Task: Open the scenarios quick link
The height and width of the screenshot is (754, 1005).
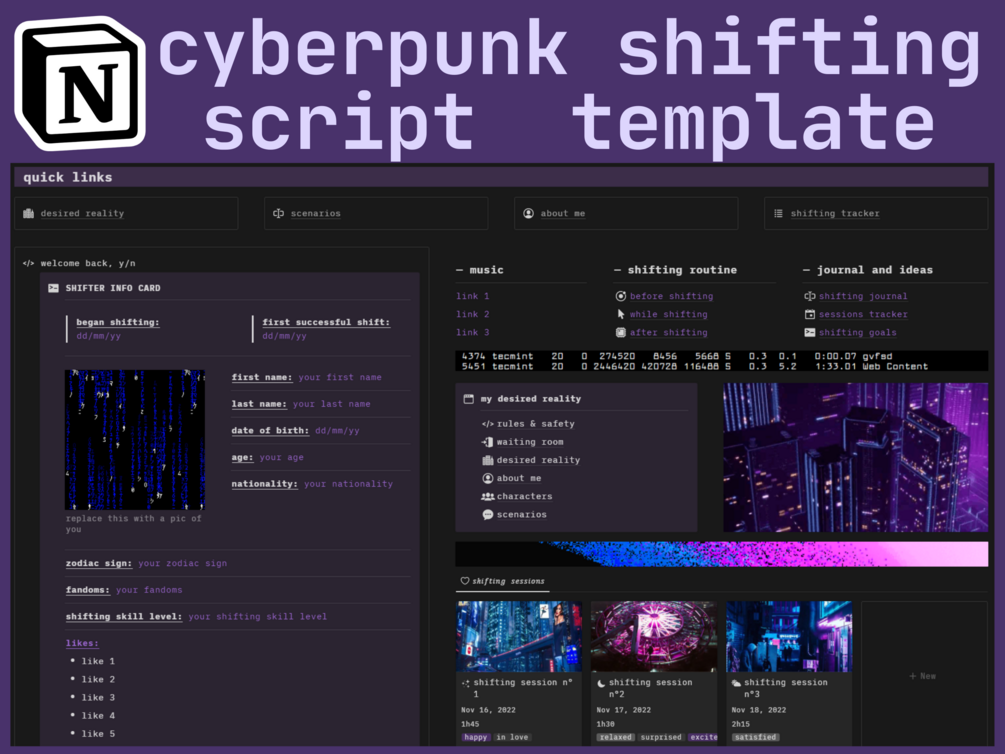Action: [x=376, y=214]
